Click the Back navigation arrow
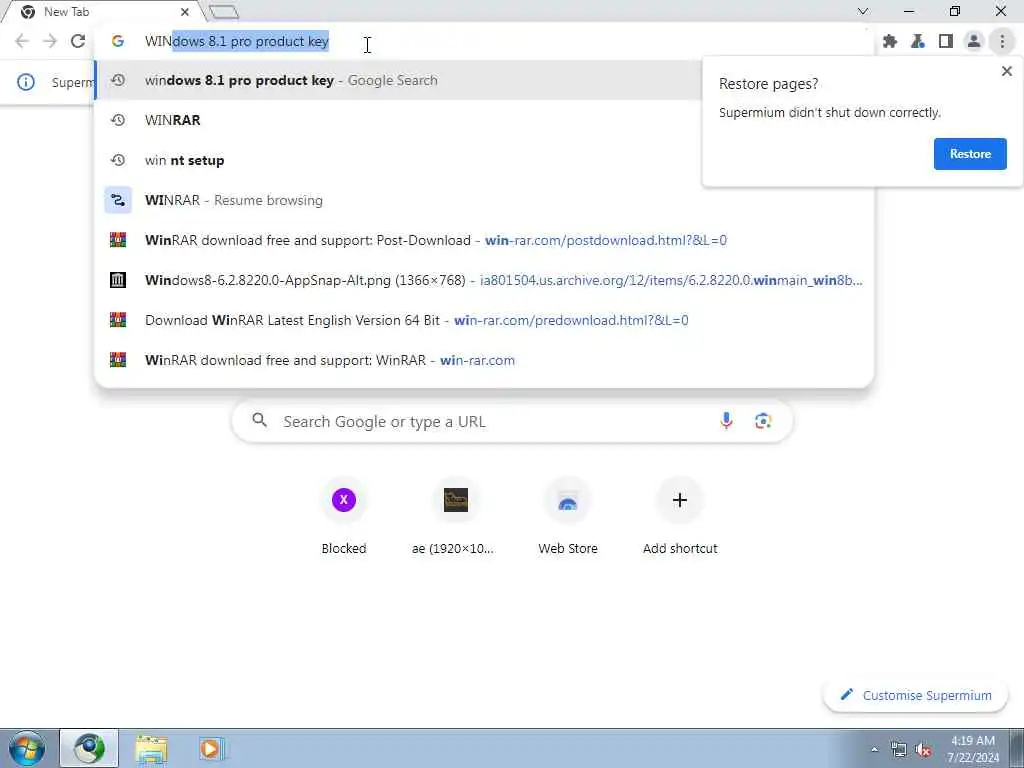This screenshot has height=768, width=1024. (x=22, y=41)
